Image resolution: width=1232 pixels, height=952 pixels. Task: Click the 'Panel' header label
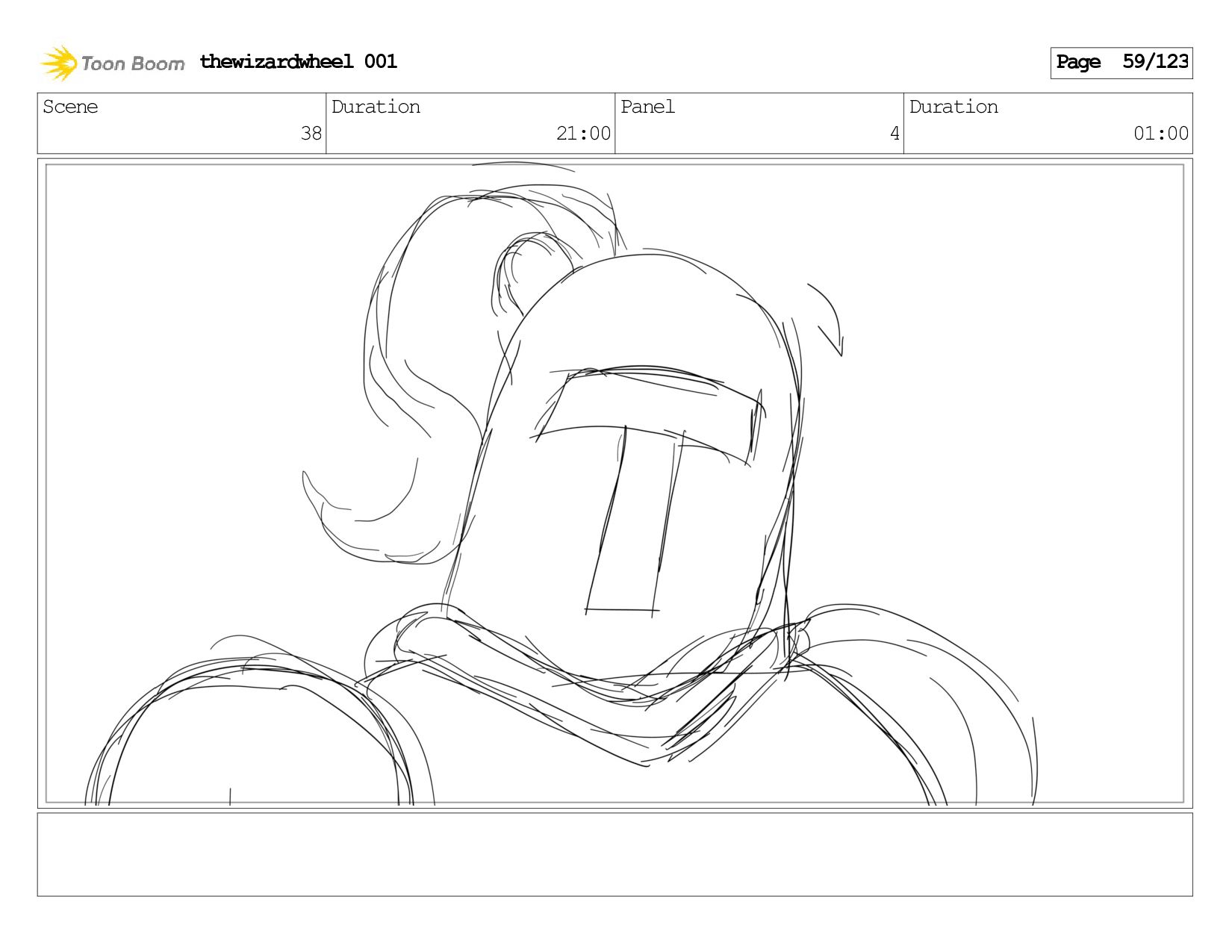(x=647, y=107)
